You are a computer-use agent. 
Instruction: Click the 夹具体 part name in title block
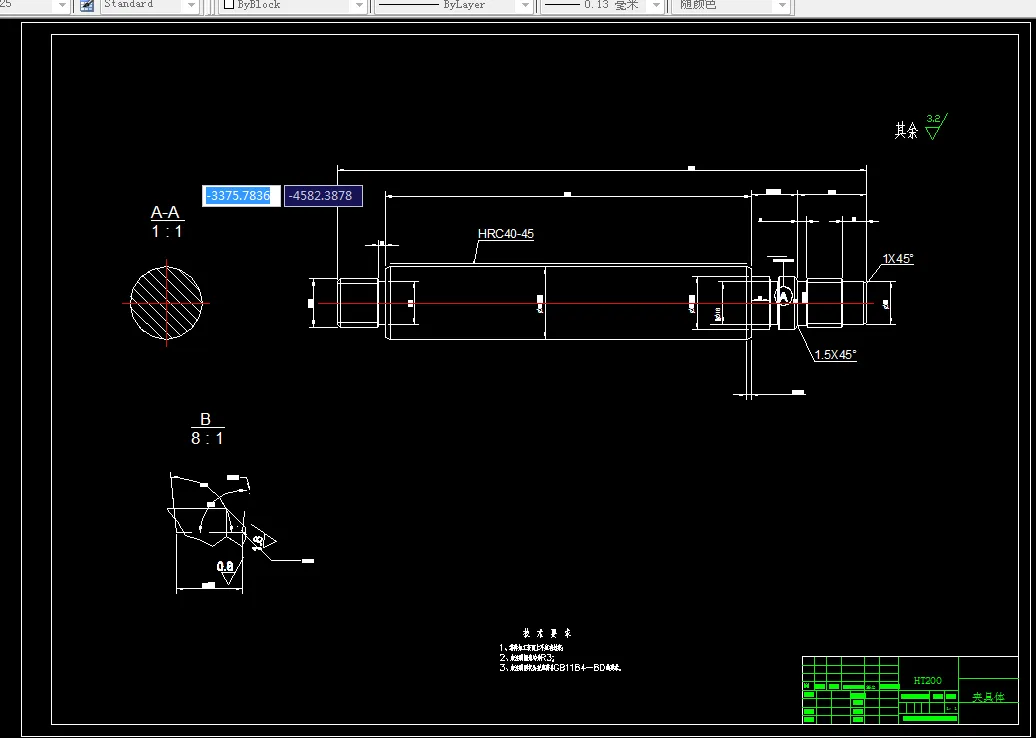pos(988,697)
